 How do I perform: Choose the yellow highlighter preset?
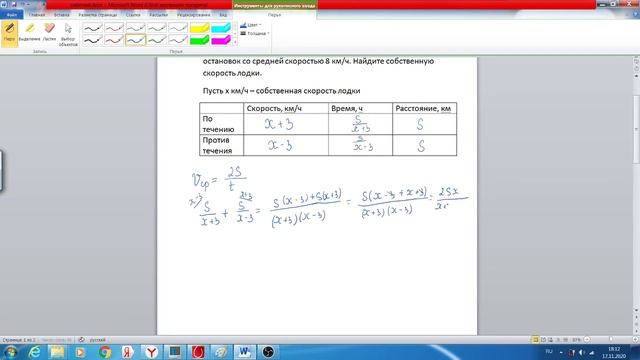click(200, 28)
